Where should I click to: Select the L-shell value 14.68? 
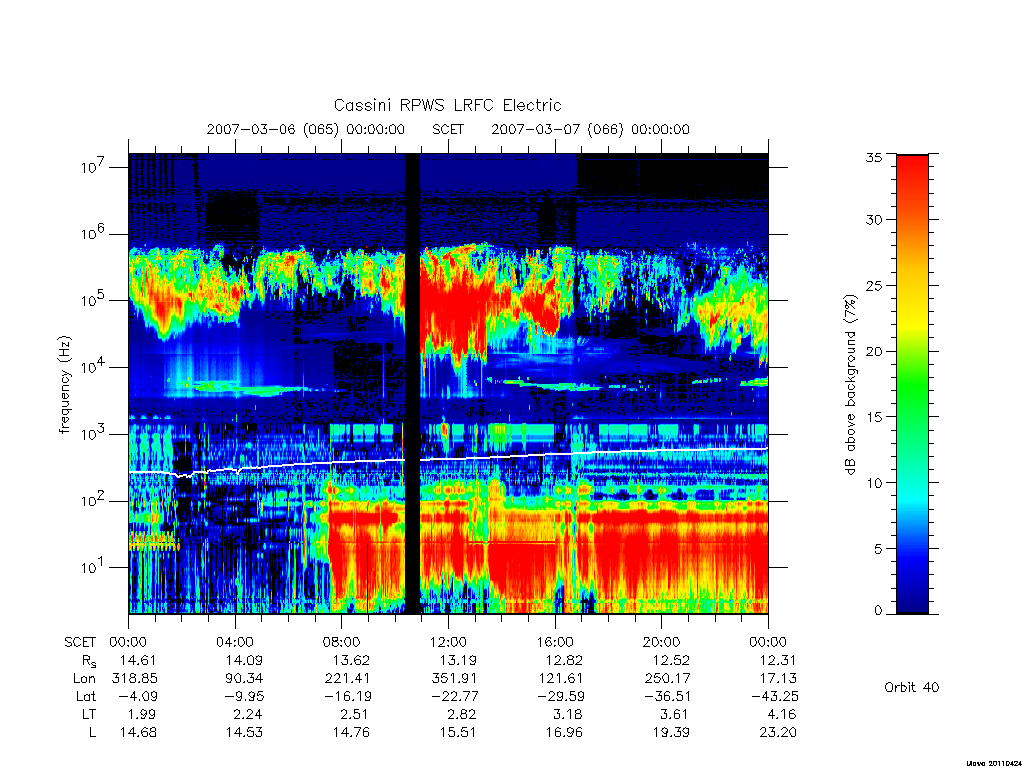[x=138, y=733]
